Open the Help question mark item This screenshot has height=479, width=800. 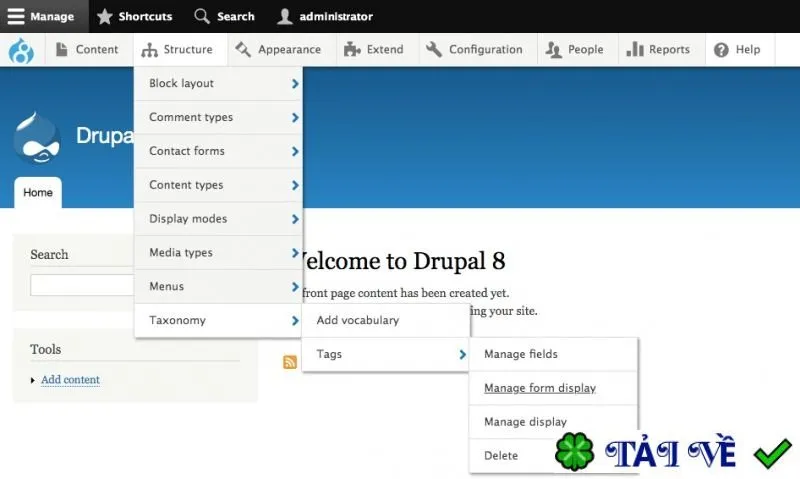[x=737, y=49]
